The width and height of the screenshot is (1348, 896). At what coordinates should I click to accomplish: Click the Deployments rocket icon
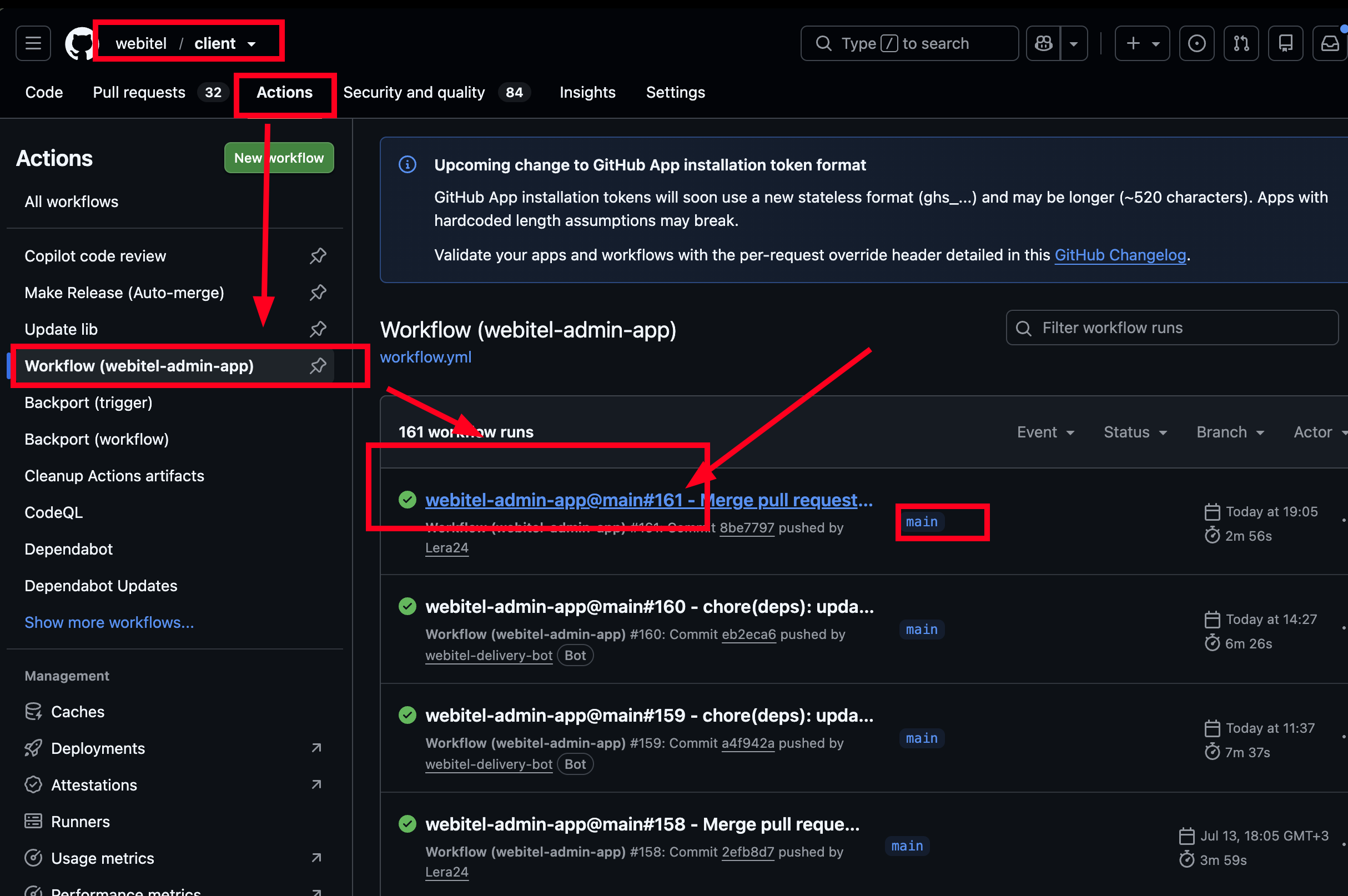coord(33,748)
